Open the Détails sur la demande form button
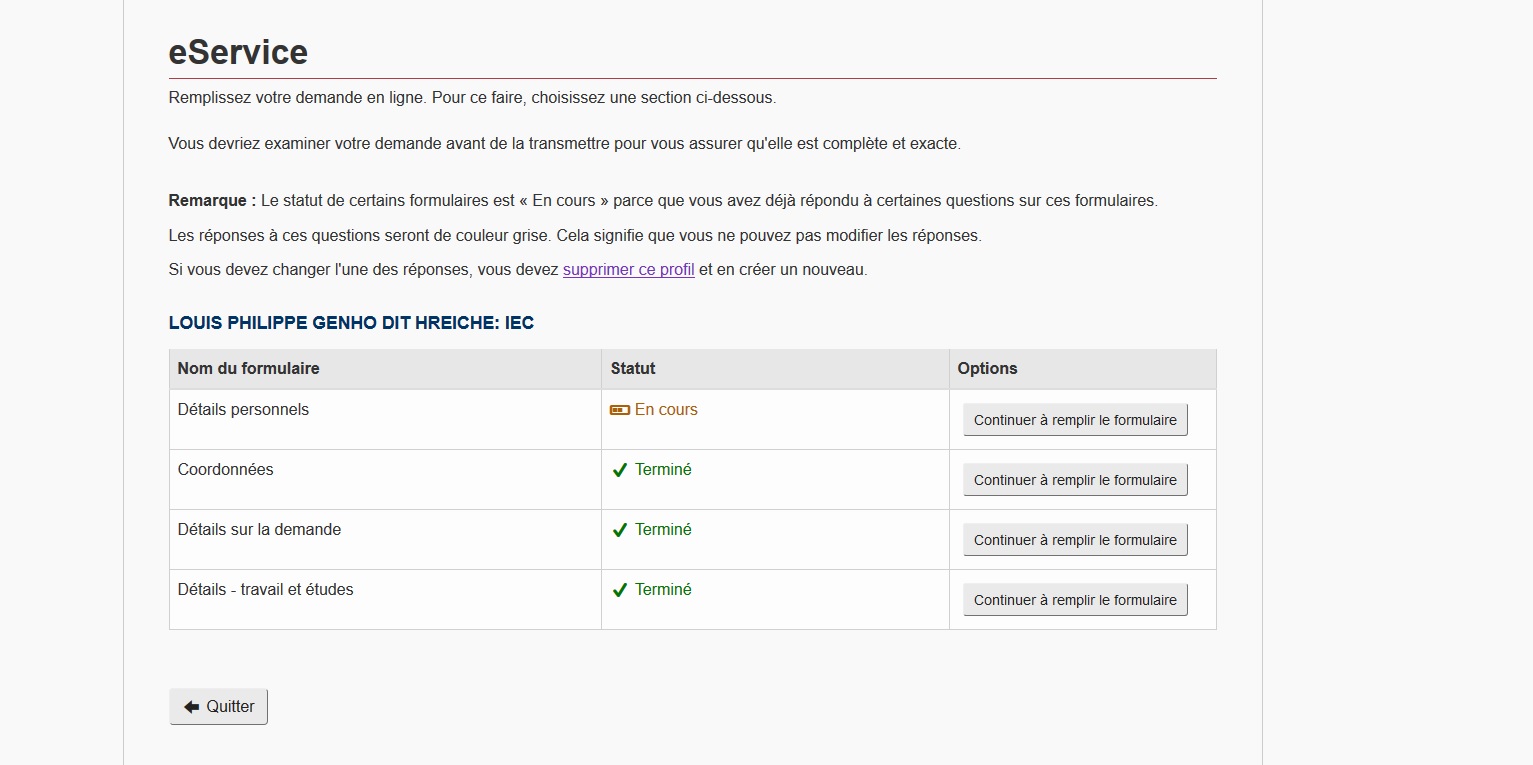The width and height of the screenshot is (1533, 765). coord(1075,540)
